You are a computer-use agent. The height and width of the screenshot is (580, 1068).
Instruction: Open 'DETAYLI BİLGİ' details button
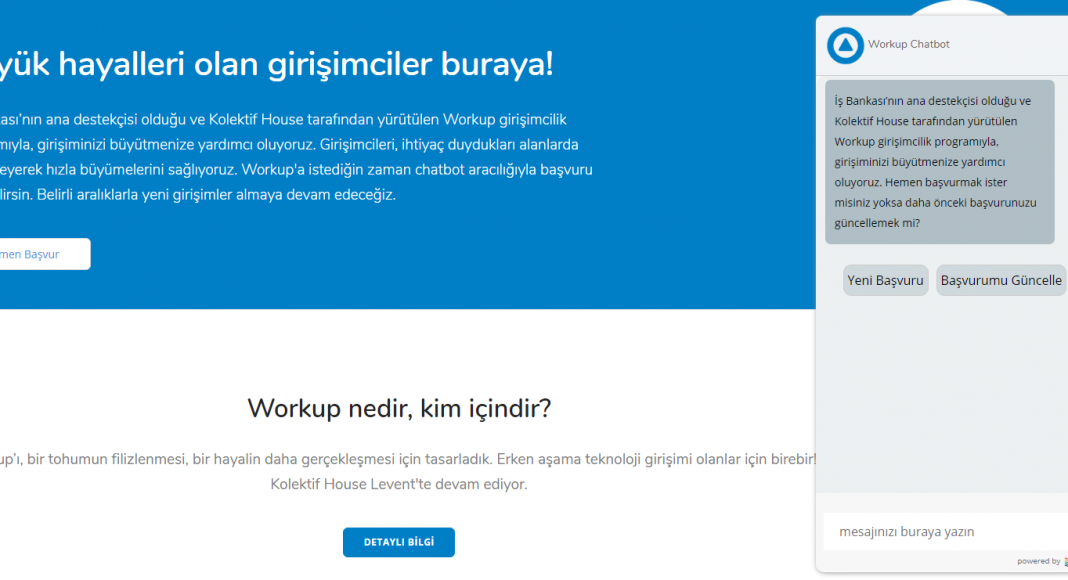(x=398, y=542)
